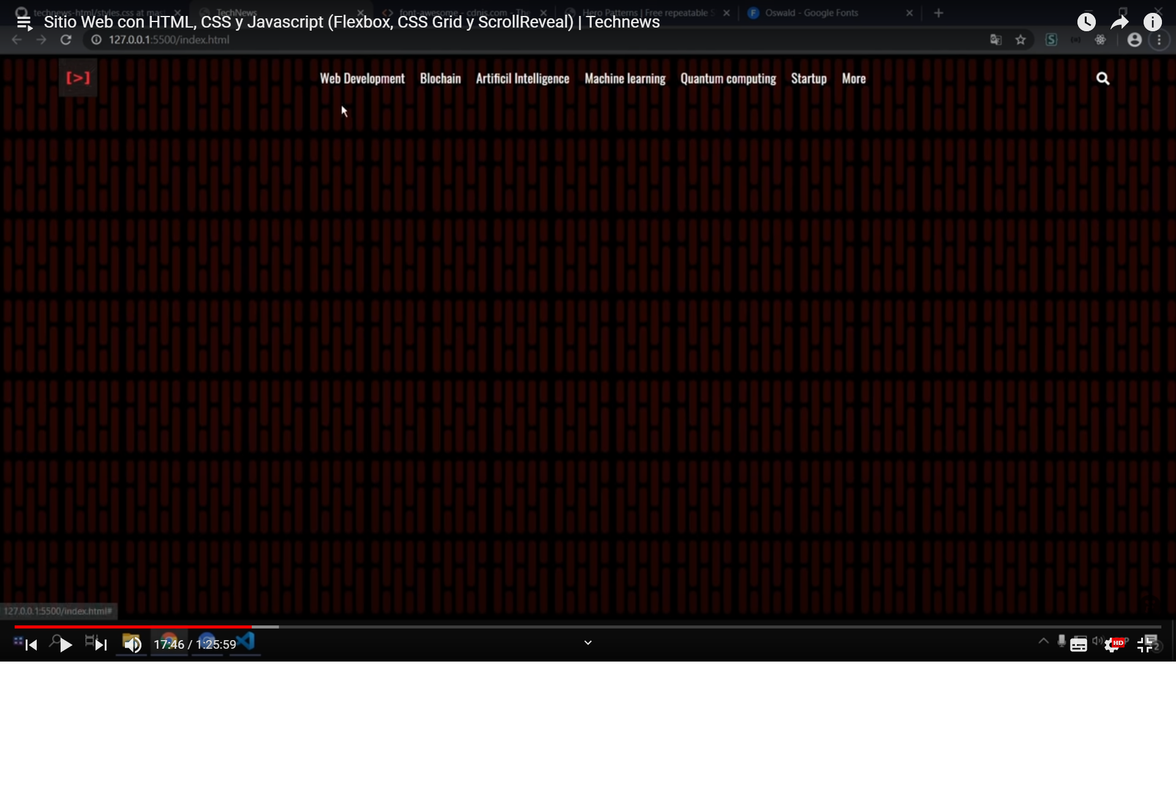
Task: Exit fullscreen mode
Action: coord(1145,645)
